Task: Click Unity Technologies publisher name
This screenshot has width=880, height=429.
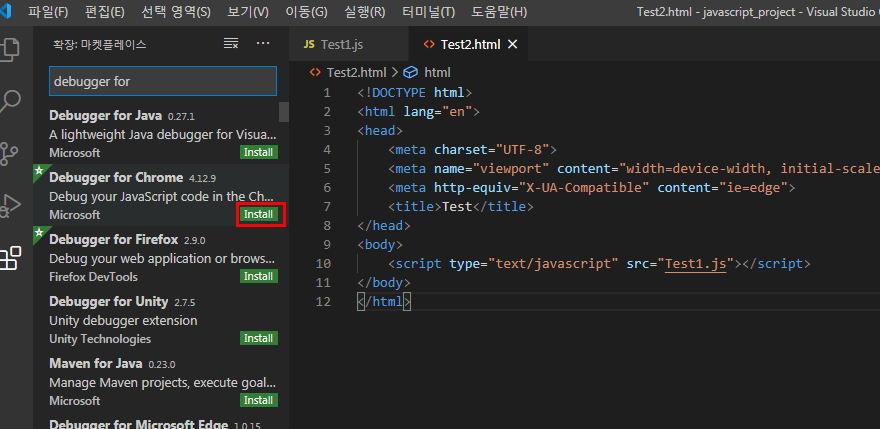Action: tap(100, 339)
